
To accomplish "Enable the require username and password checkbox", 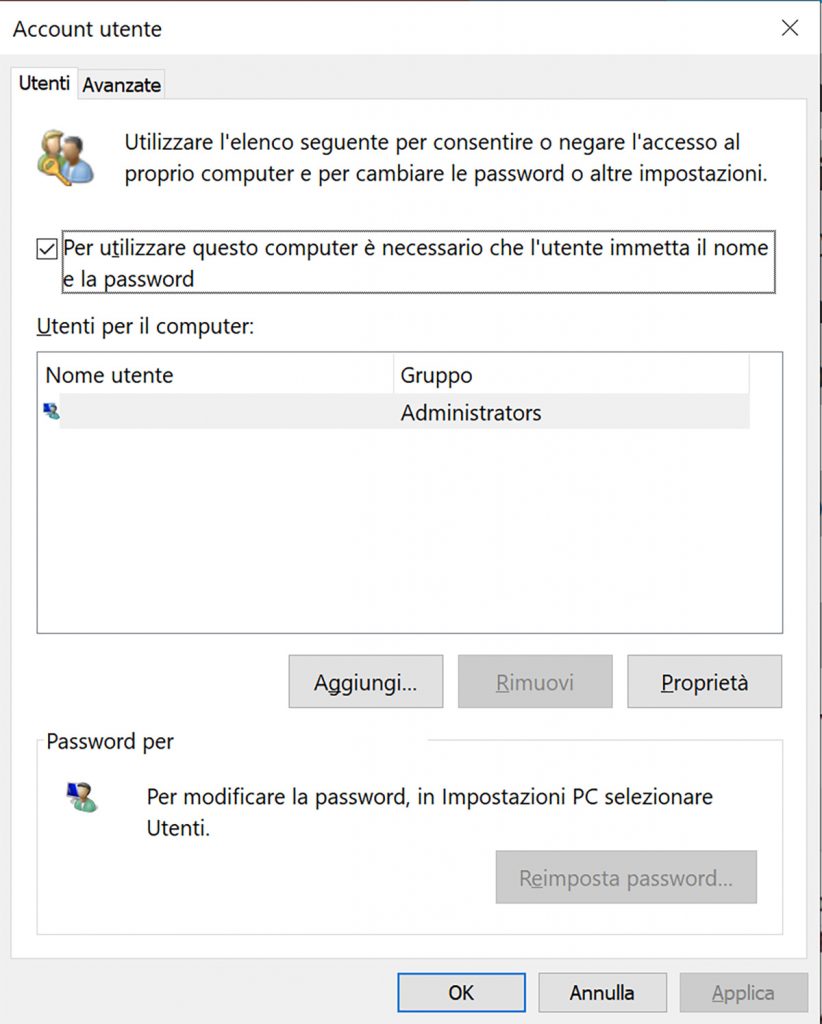I will click(x=46, y=247).
